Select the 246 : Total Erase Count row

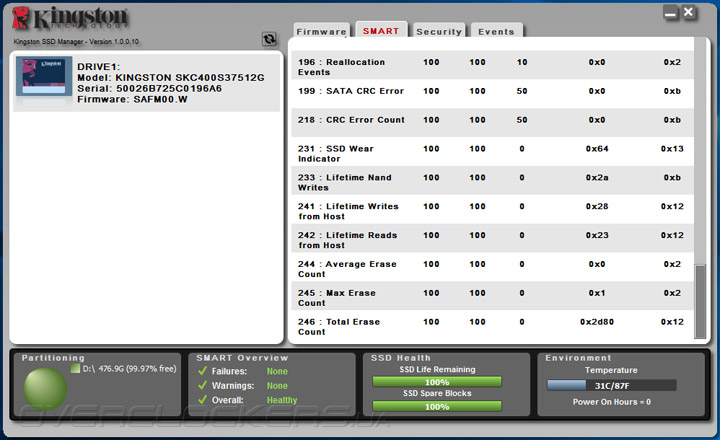pyautogui.click(x=492, y=325)
